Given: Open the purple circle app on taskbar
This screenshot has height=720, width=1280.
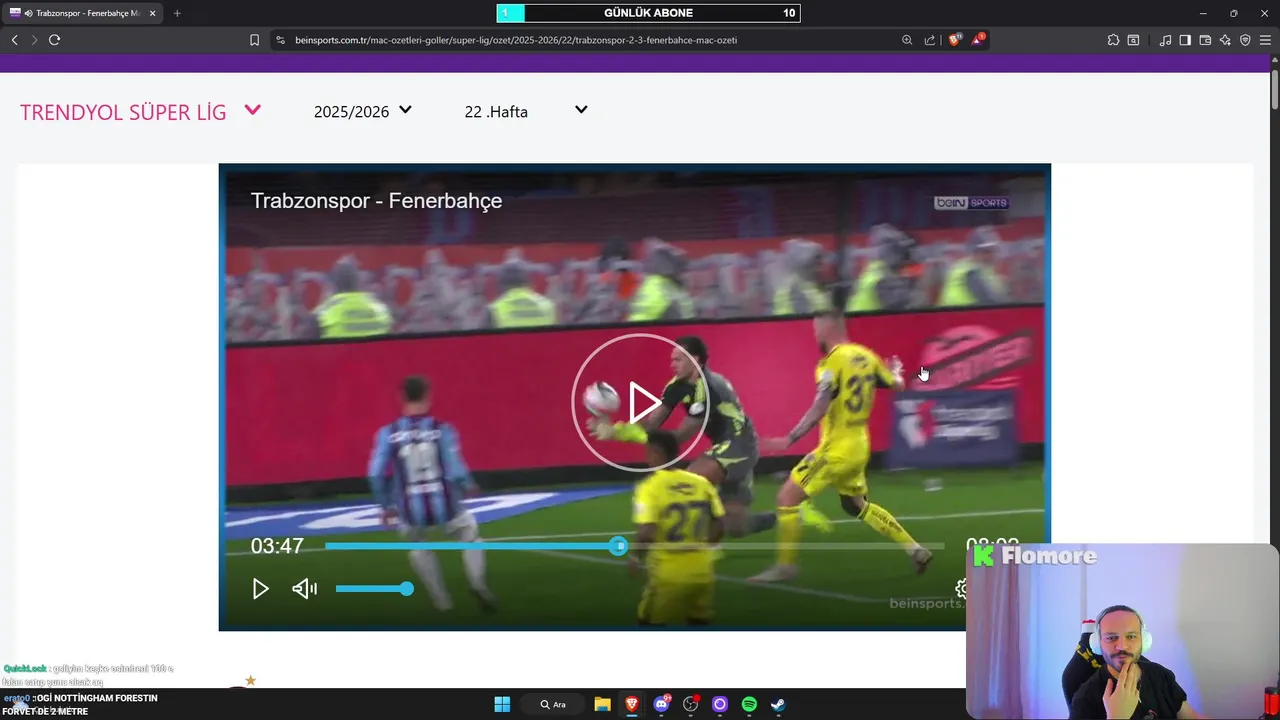Looking at the screenshot, I should tap(719, 704).
